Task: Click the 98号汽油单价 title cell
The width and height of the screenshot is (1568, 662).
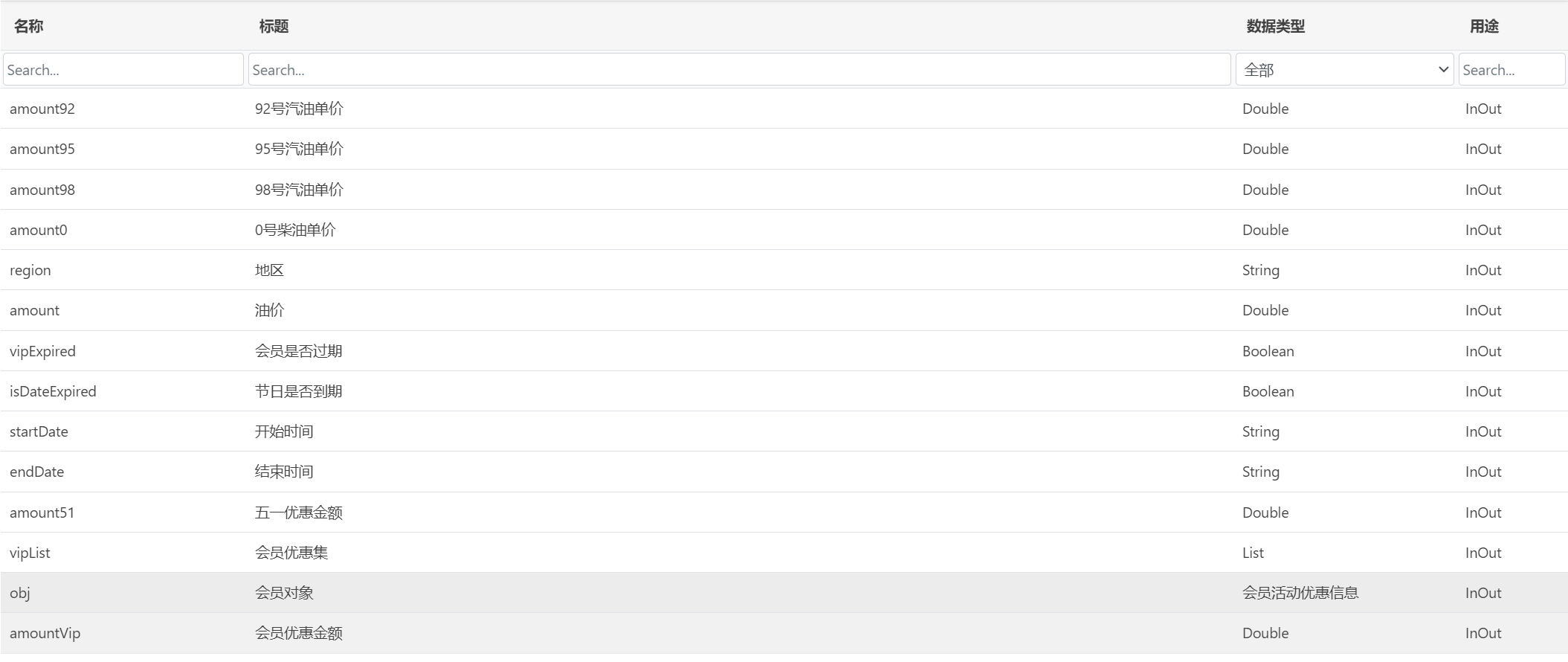Action: pyautogui.click(x=299, y=190)
